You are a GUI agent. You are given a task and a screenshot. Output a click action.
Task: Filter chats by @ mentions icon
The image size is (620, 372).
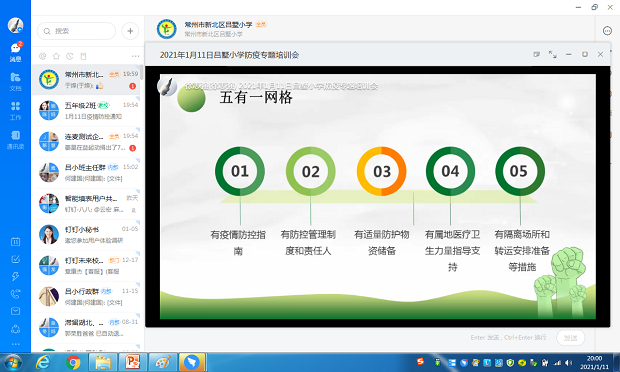(x=43, y=56)
